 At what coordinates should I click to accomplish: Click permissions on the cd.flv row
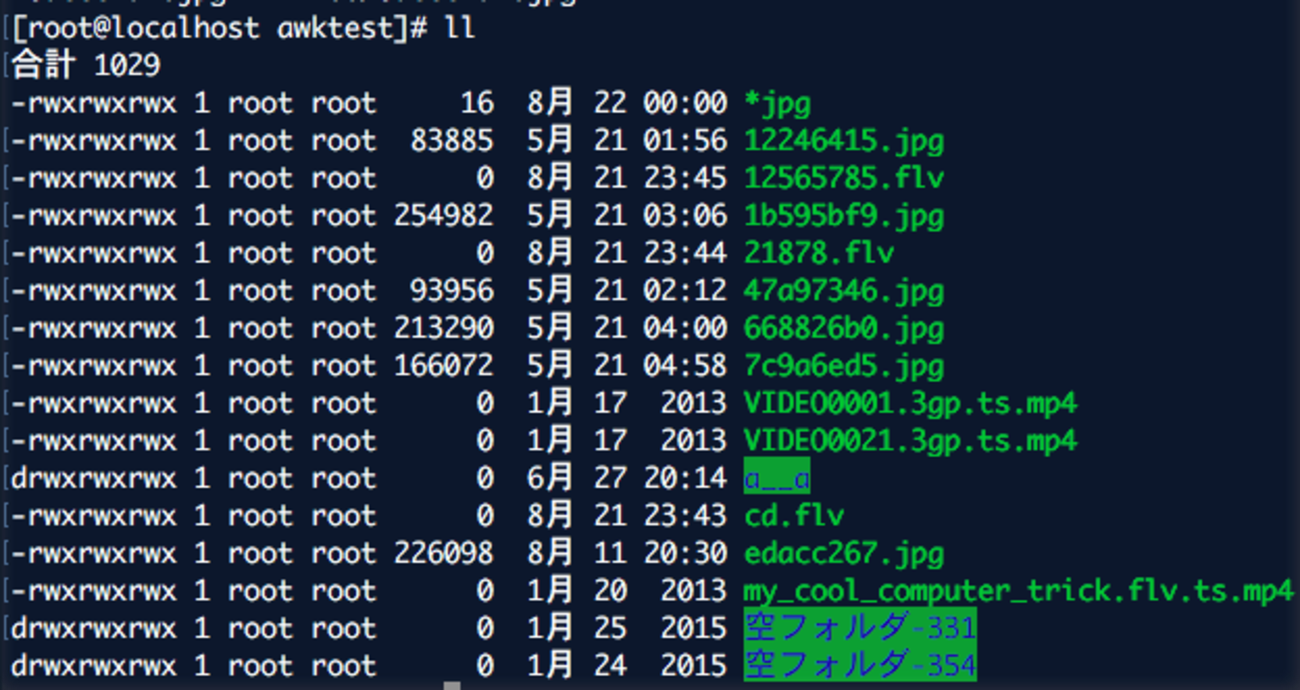click(94, 516)
